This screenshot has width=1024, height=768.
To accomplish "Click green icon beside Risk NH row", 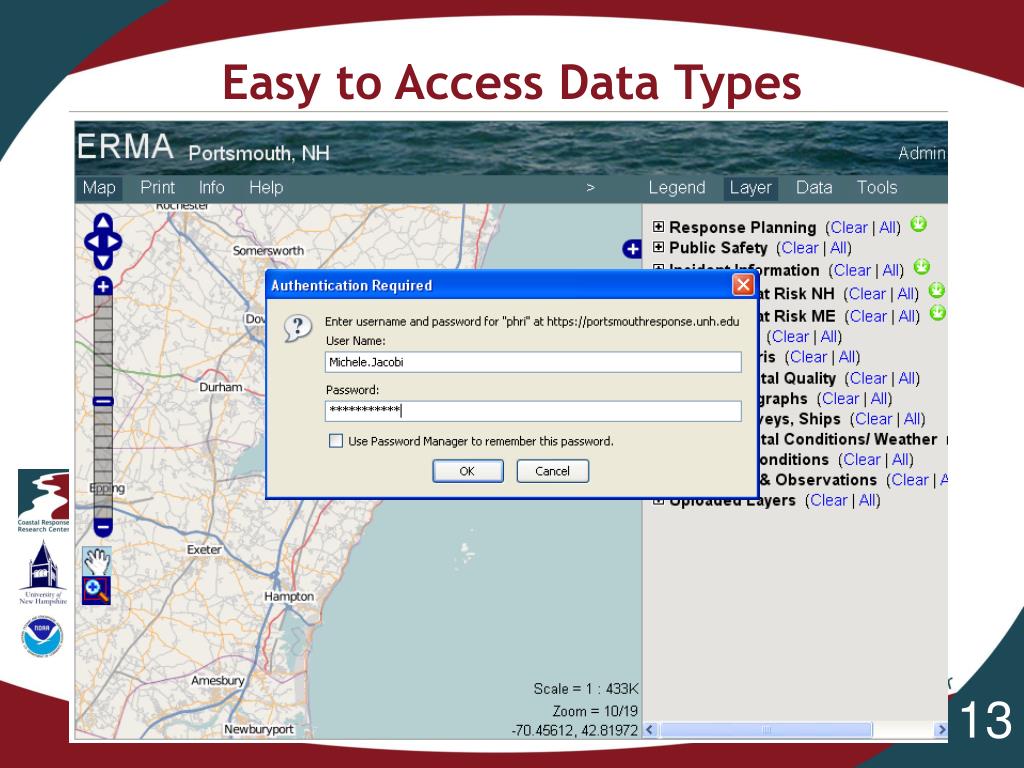I will click(936, 290).
